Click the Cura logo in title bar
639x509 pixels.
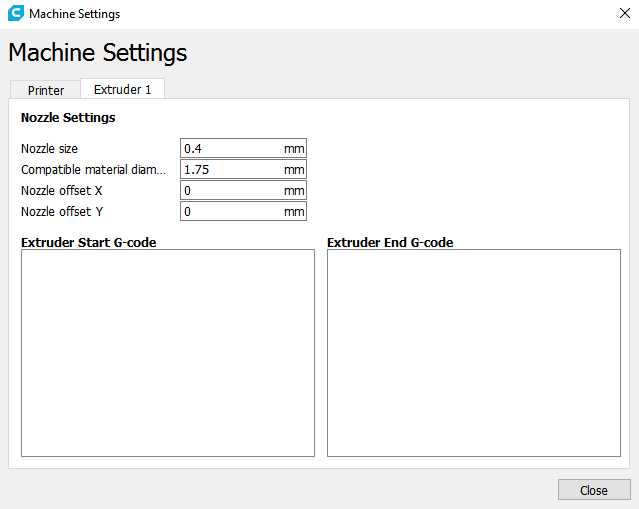(16, 13)
